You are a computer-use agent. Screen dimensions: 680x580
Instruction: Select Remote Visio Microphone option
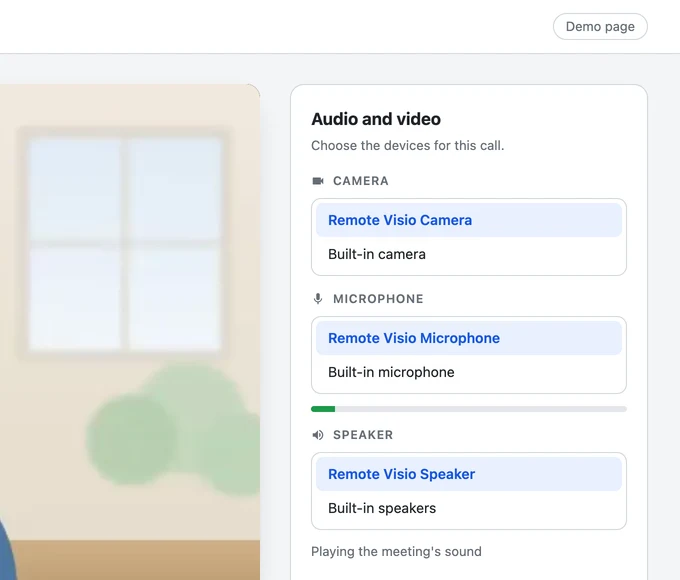469,338
